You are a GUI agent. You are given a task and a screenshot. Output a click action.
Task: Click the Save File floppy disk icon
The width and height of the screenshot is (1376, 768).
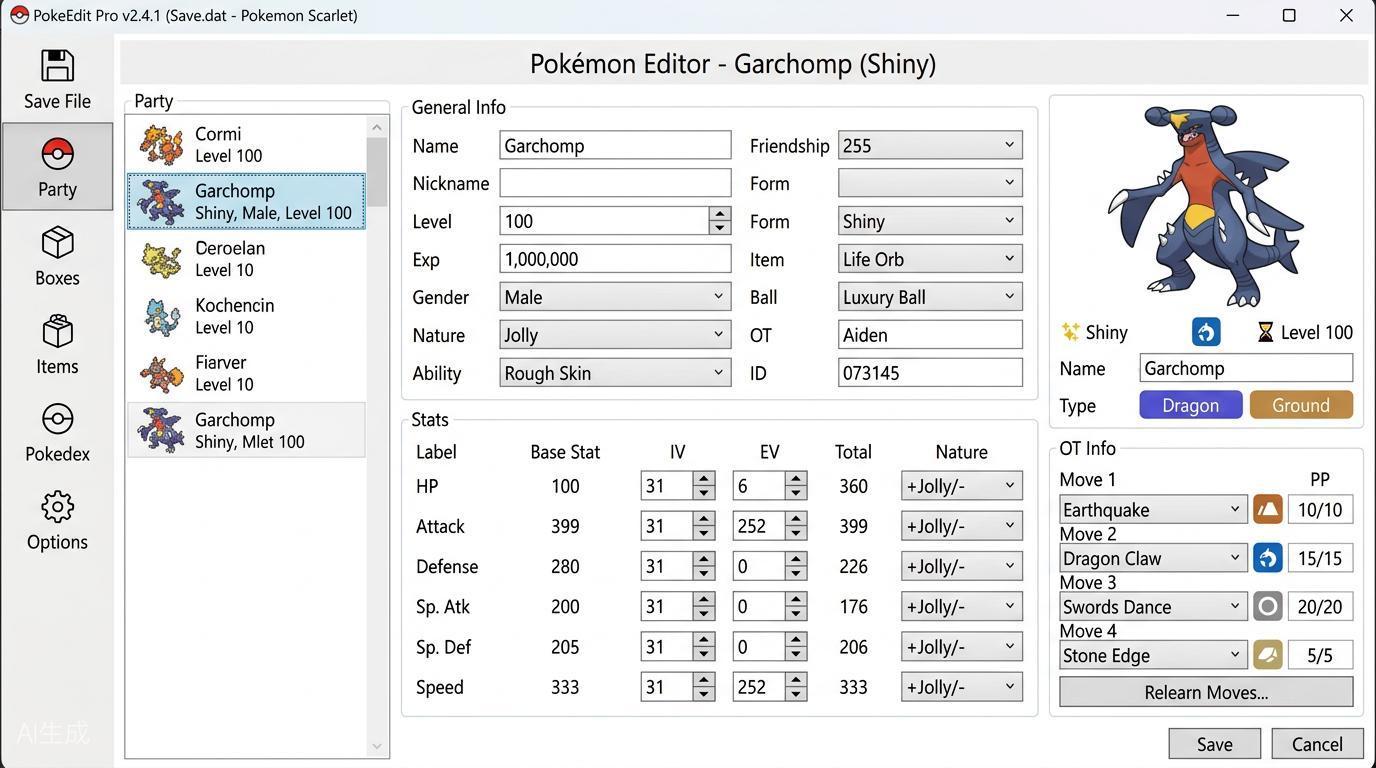(57, 66)
